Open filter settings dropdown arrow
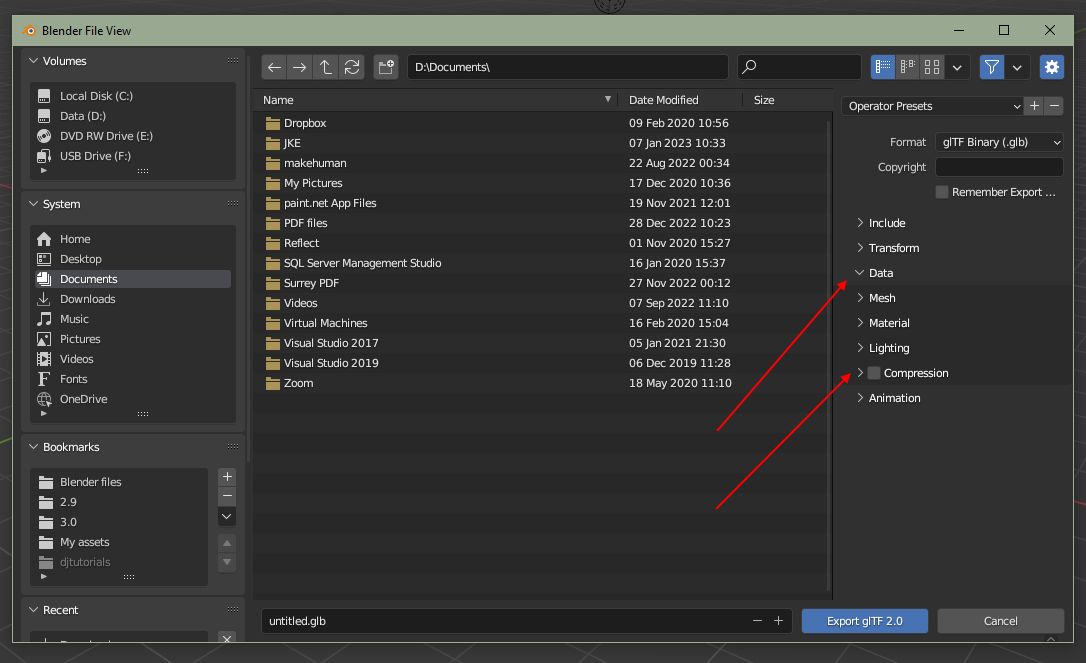 [x=1017, y=67]
